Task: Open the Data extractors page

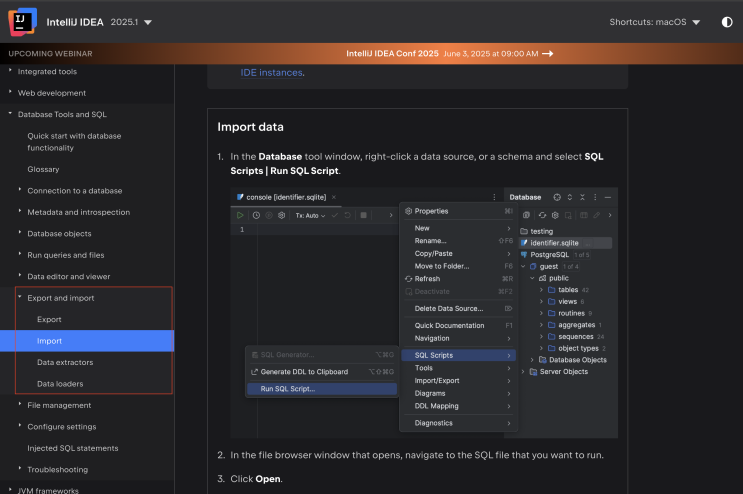Action: tap(65, 362)
